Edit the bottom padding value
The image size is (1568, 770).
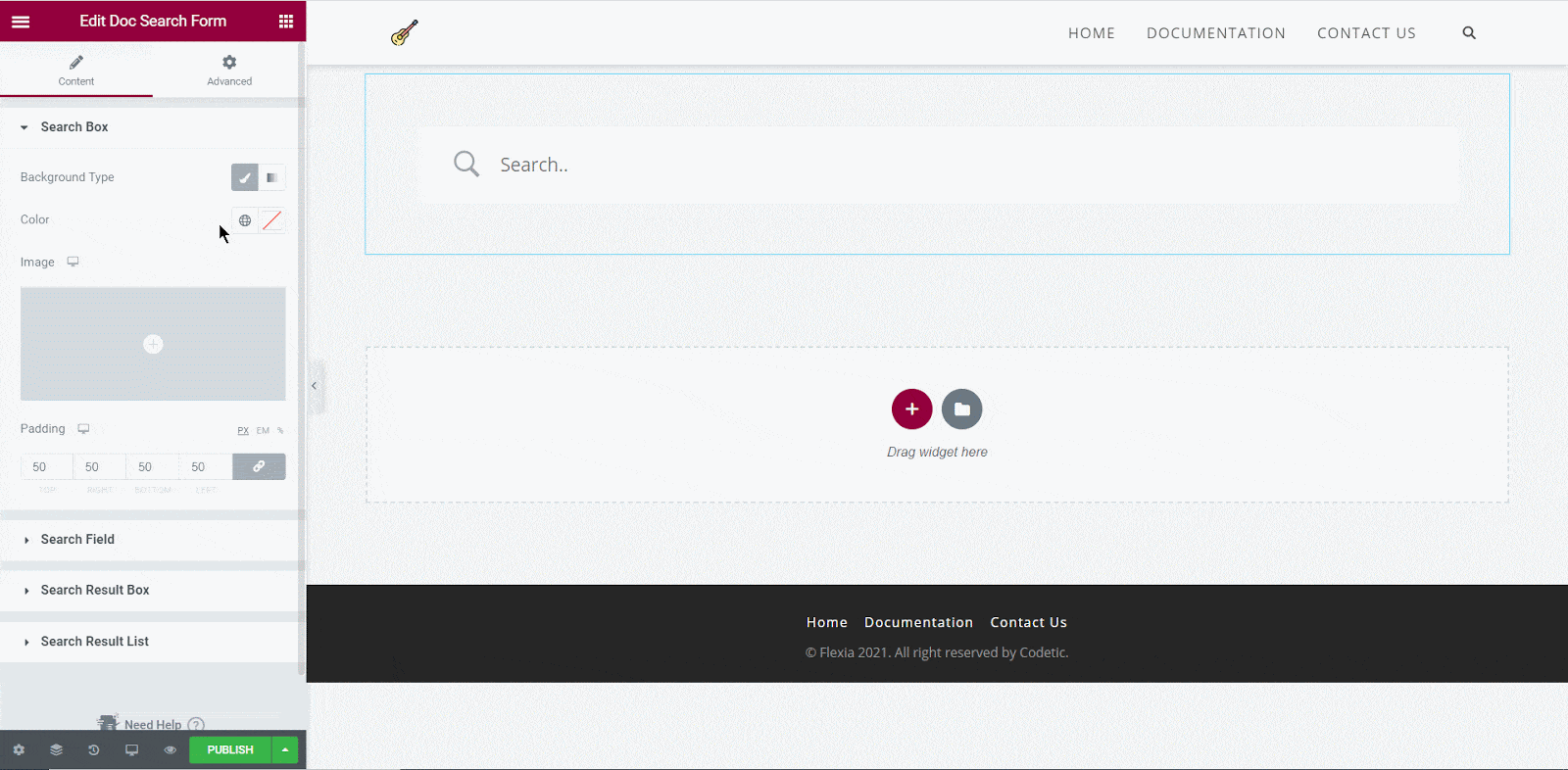(153, 467)
